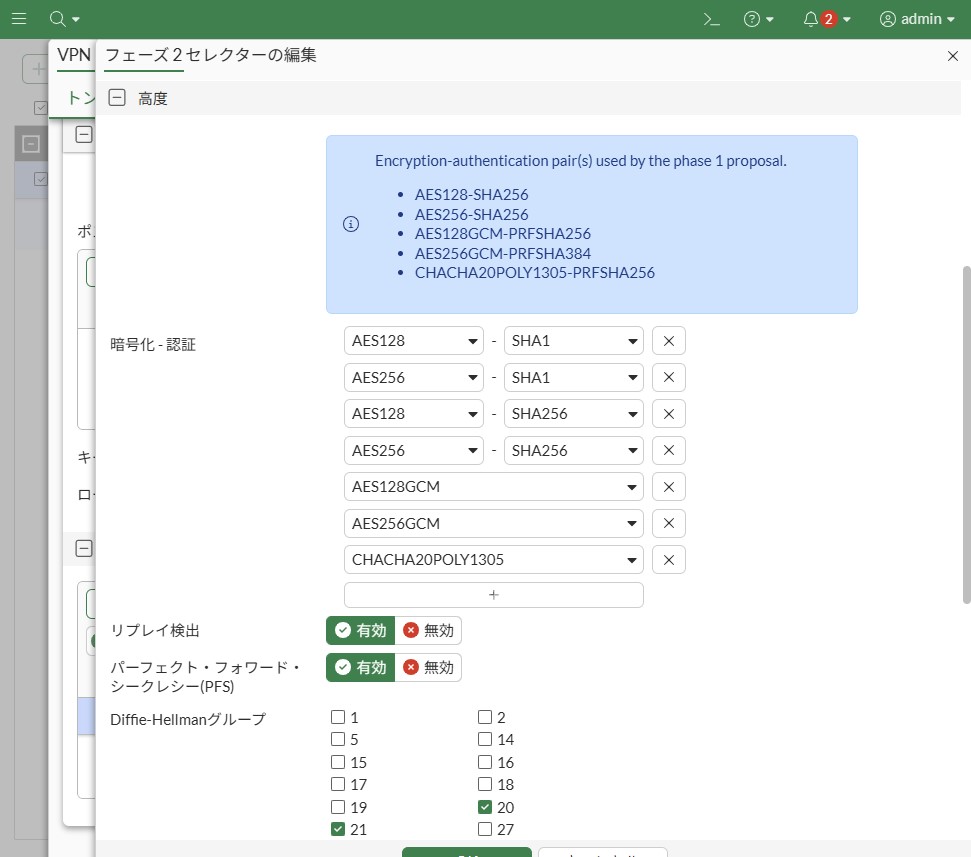Open the notifications bell icon
971x857 pixels.
pyautogui.click(x=810, y=19)
